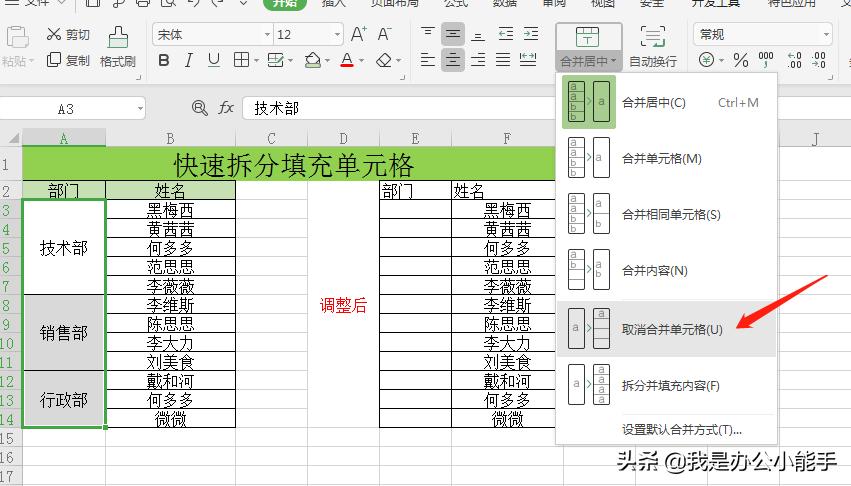
Task: Toggle align right
Action: click(478, 59)
